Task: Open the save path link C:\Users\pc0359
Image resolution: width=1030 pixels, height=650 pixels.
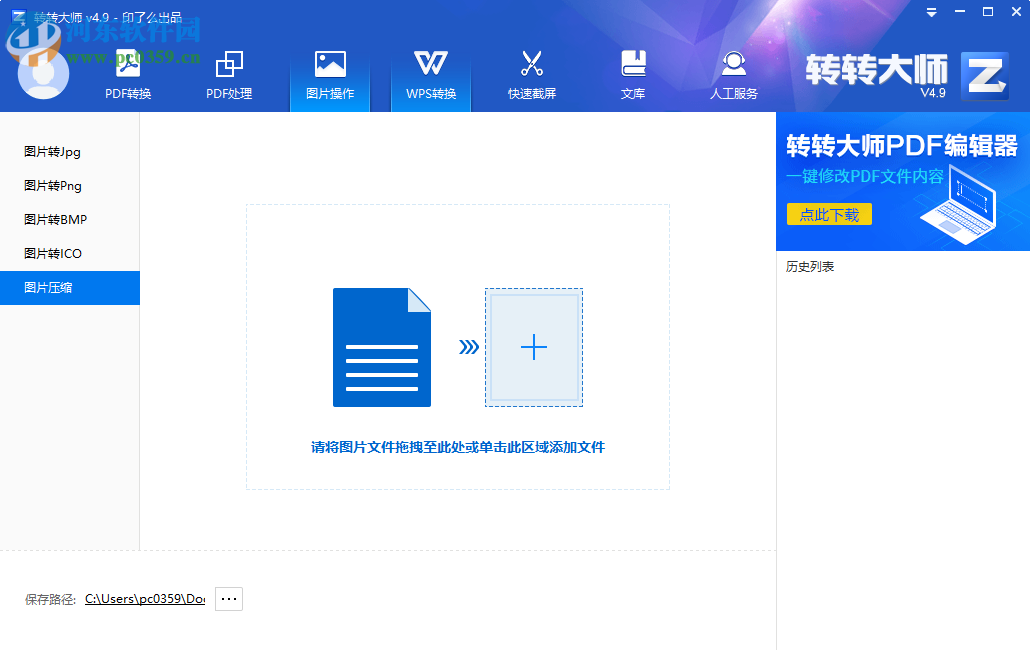Action: (x=144, y=598)
